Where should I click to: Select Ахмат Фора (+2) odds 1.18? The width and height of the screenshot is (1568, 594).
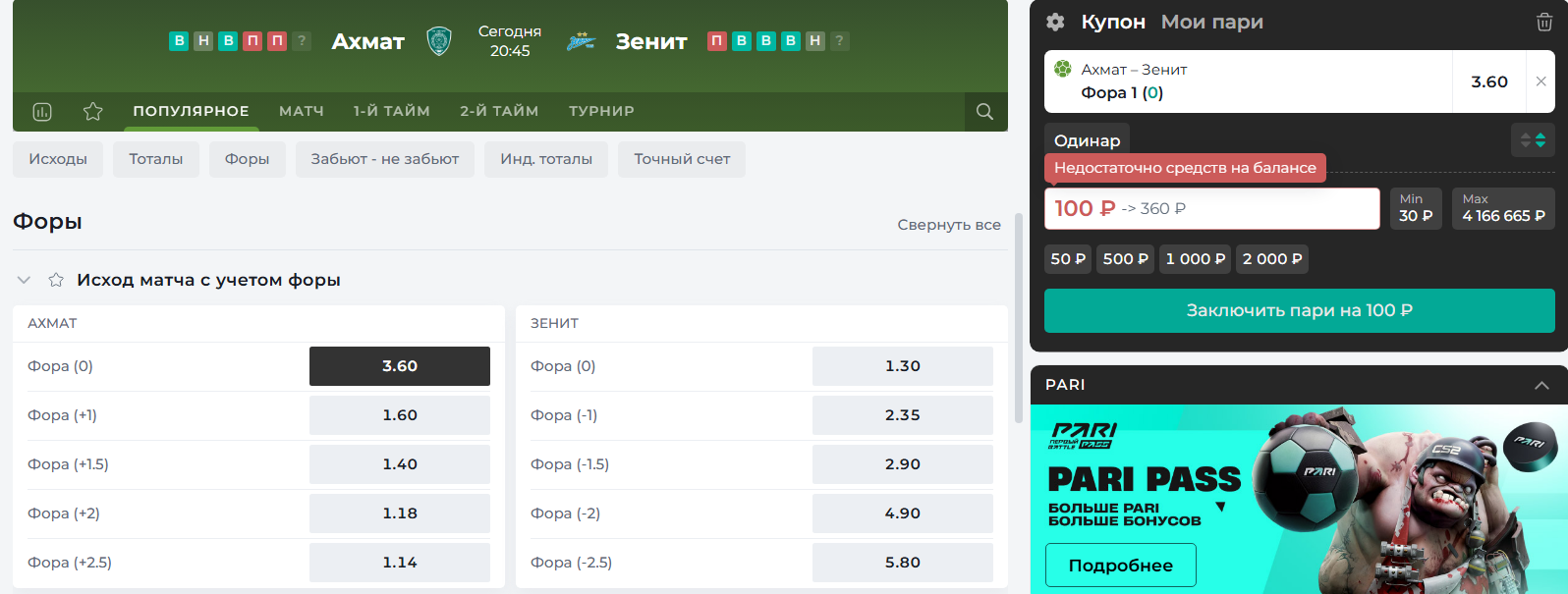pyautogui.click(x=400, y=513)
